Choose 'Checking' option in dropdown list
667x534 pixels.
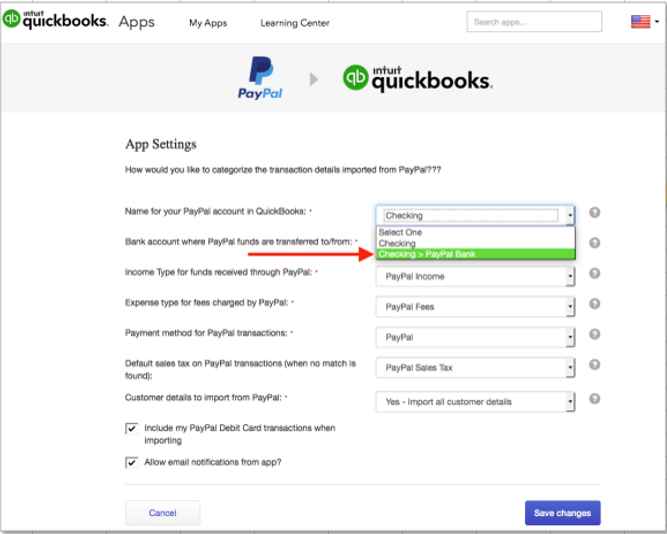(476, 243)
